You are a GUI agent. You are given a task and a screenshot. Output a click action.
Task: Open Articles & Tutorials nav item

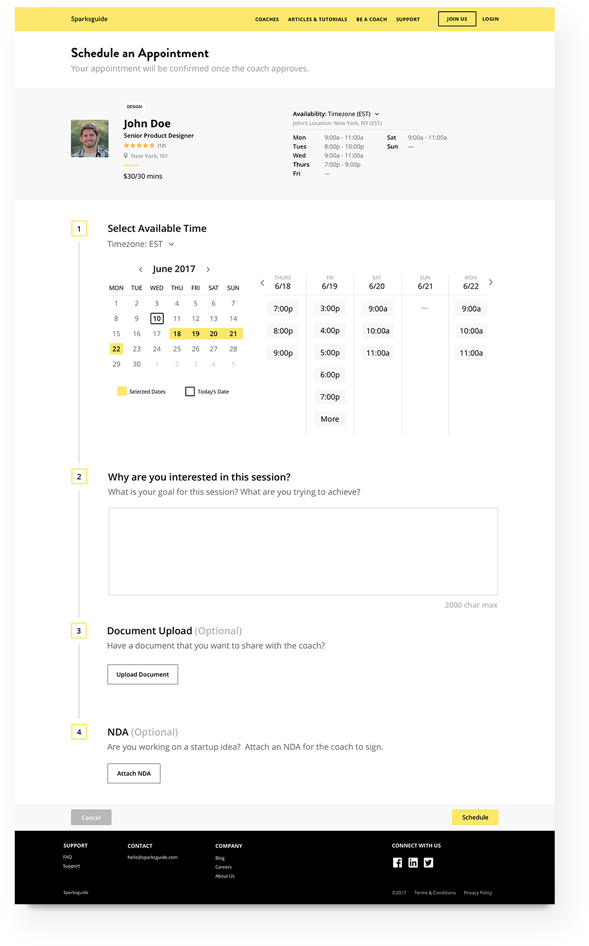[317, 19]
